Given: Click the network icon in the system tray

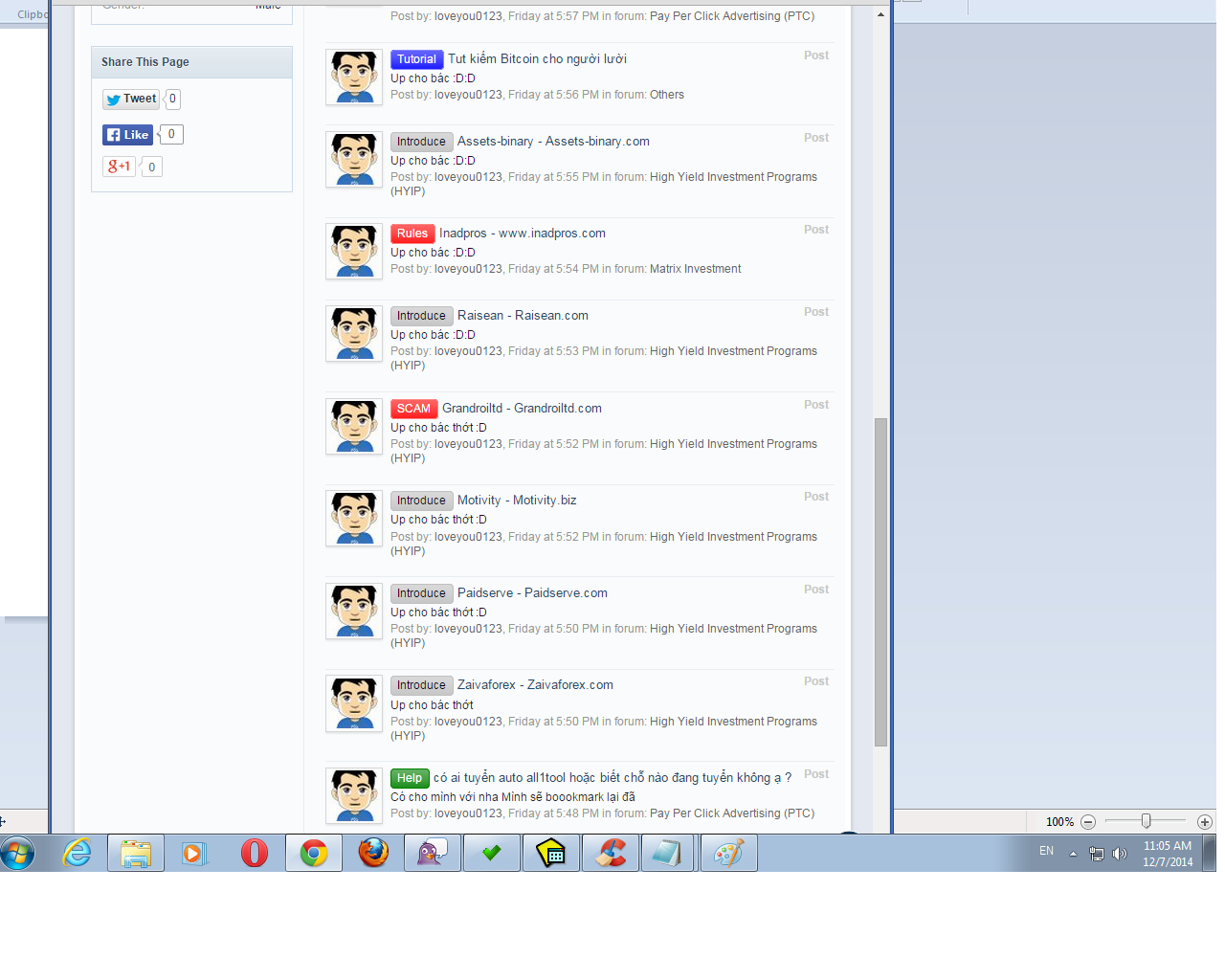Looking at the screenshot, I should [x=1097, y=852].
